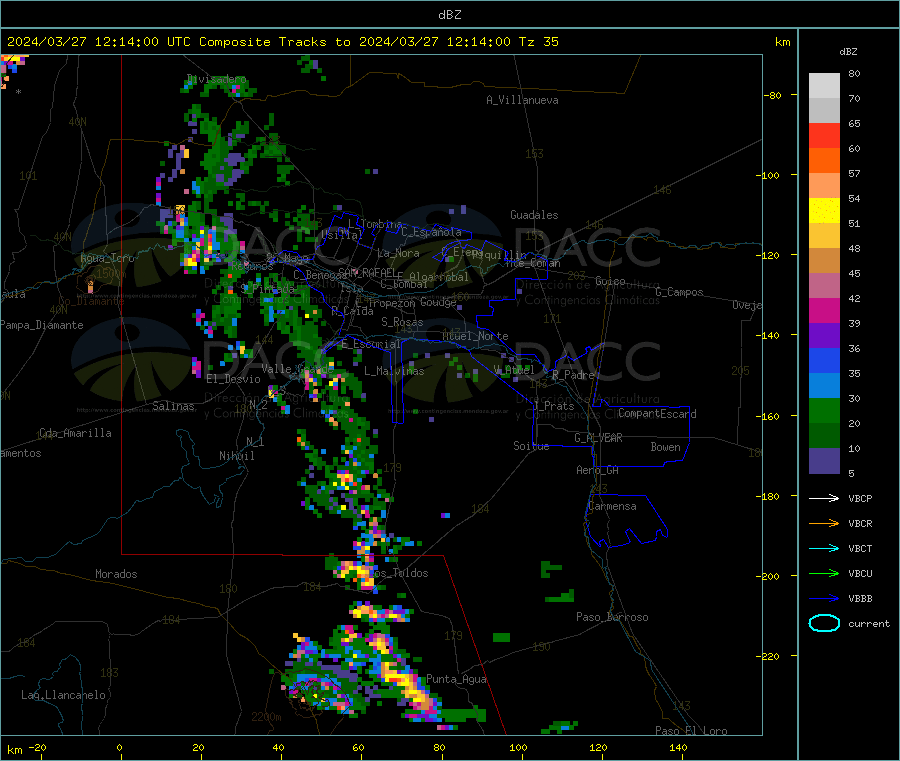Click the 'Lag.Llancanelo' map label
Screen dimensions: 900x761
click(x=64, y=695)
